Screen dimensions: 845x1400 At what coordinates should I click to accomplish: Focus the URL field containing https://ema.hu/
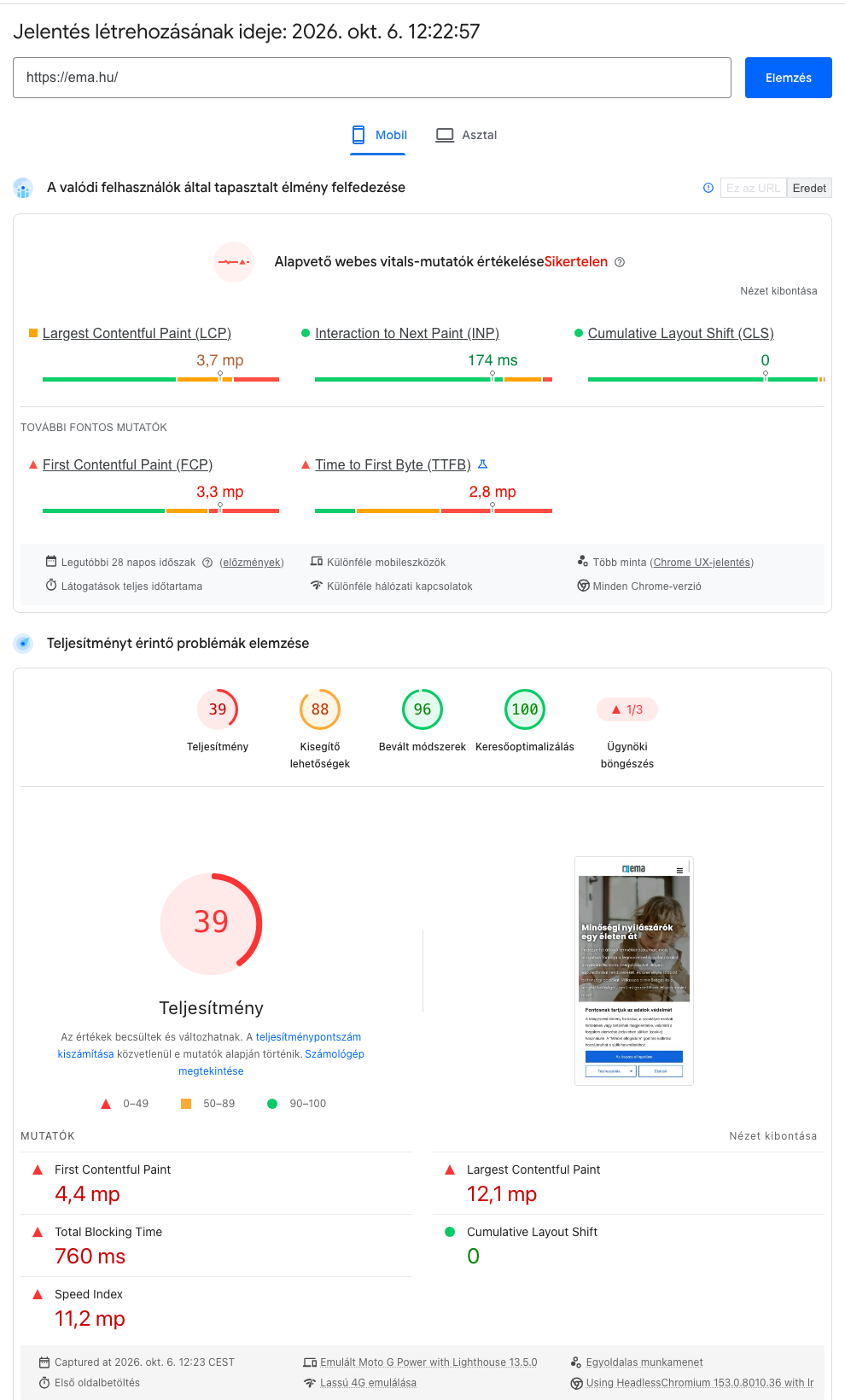point(372,78)
